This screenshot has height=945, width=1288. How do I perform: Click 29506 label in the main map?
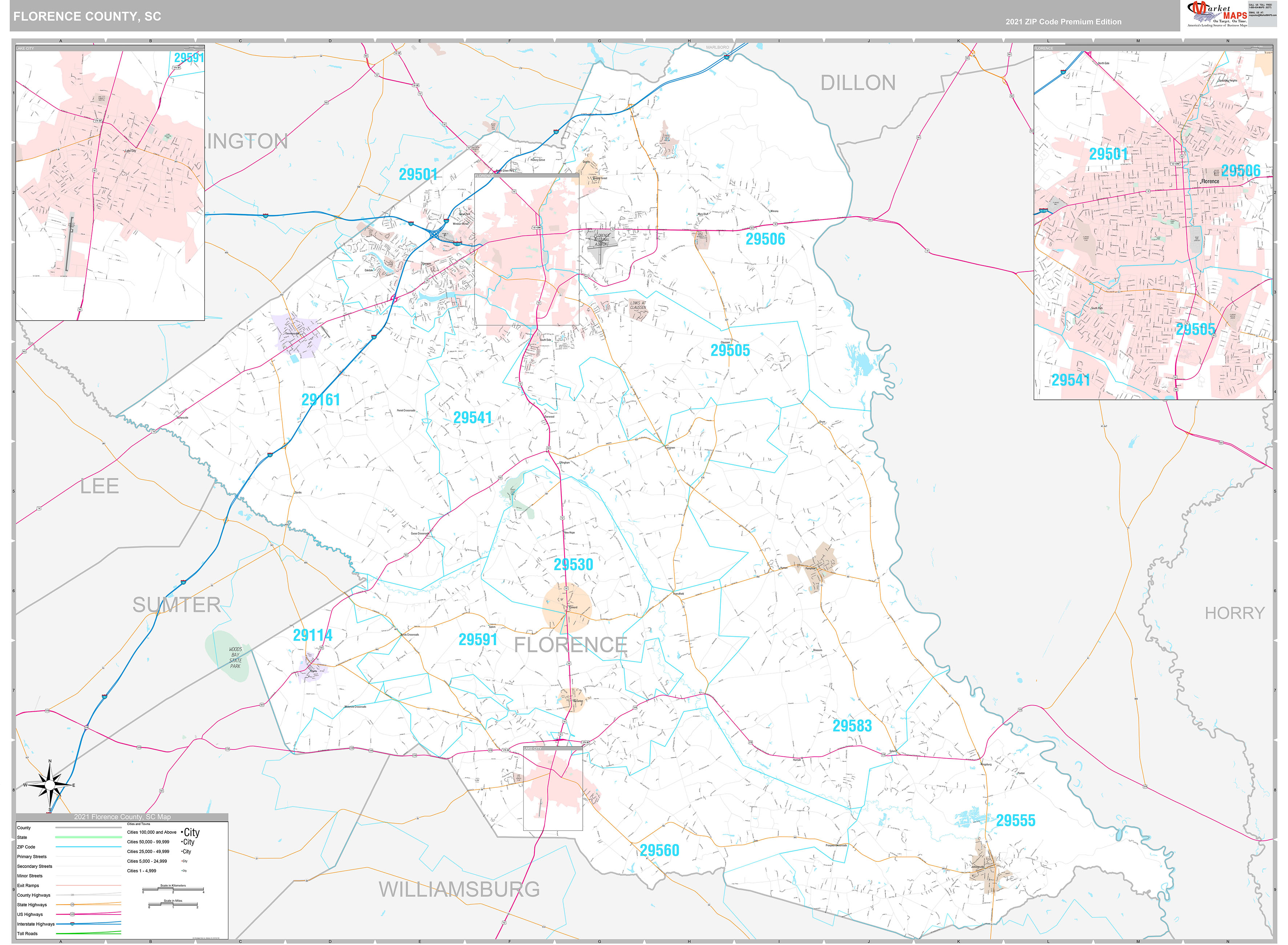[766, 239]
